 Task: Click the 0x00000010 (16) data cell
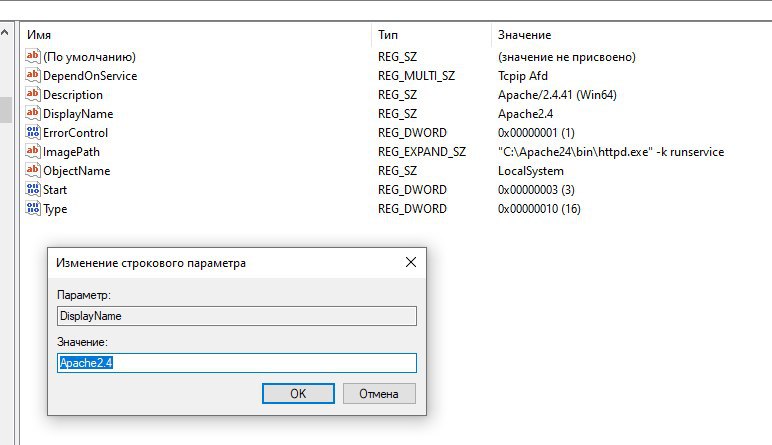coord(539,209)
